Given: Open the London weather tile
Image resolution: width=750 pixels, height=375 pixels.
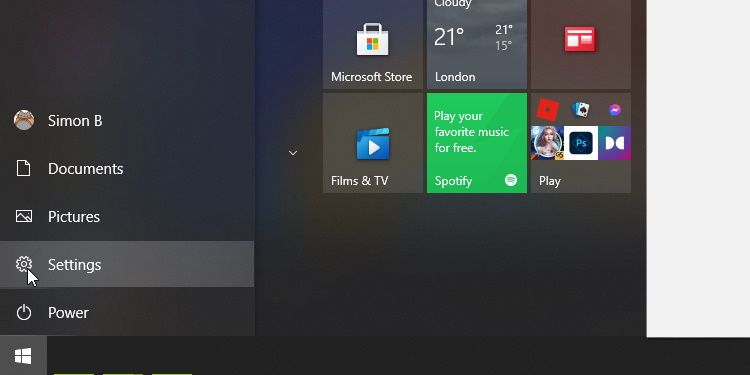Looking at the screenshot, I should click(x=477, y=44).
